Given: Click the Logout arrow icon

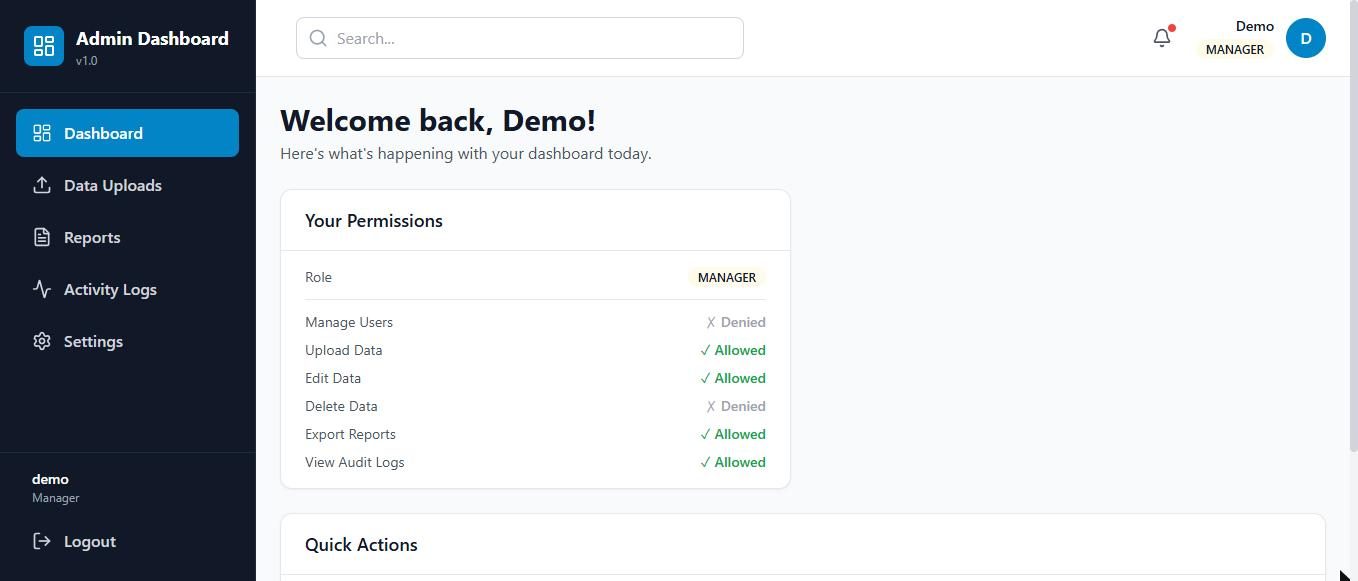Looking at the screenshot, I should (42, 541).
